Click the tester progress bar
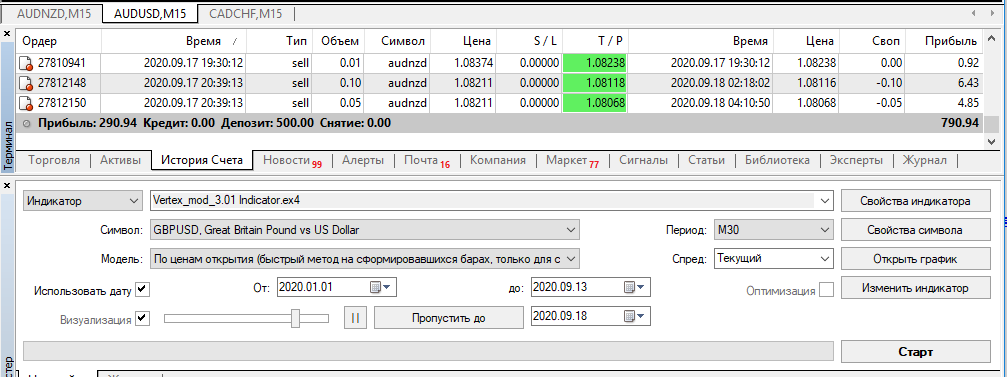This screenshot has height=377, width=1007. 428,351
